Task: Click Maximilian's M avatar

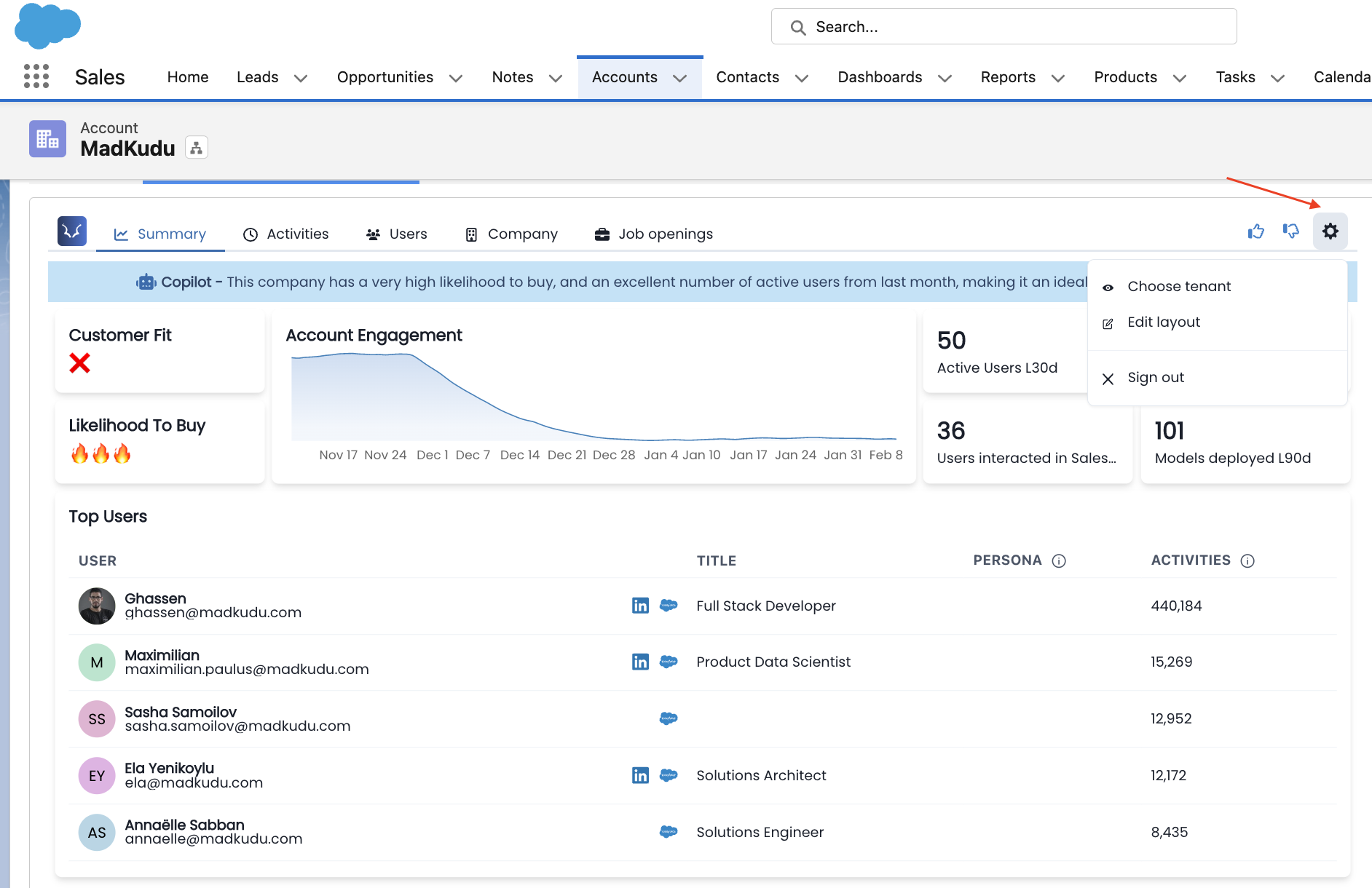Action: tap(97, 662)
